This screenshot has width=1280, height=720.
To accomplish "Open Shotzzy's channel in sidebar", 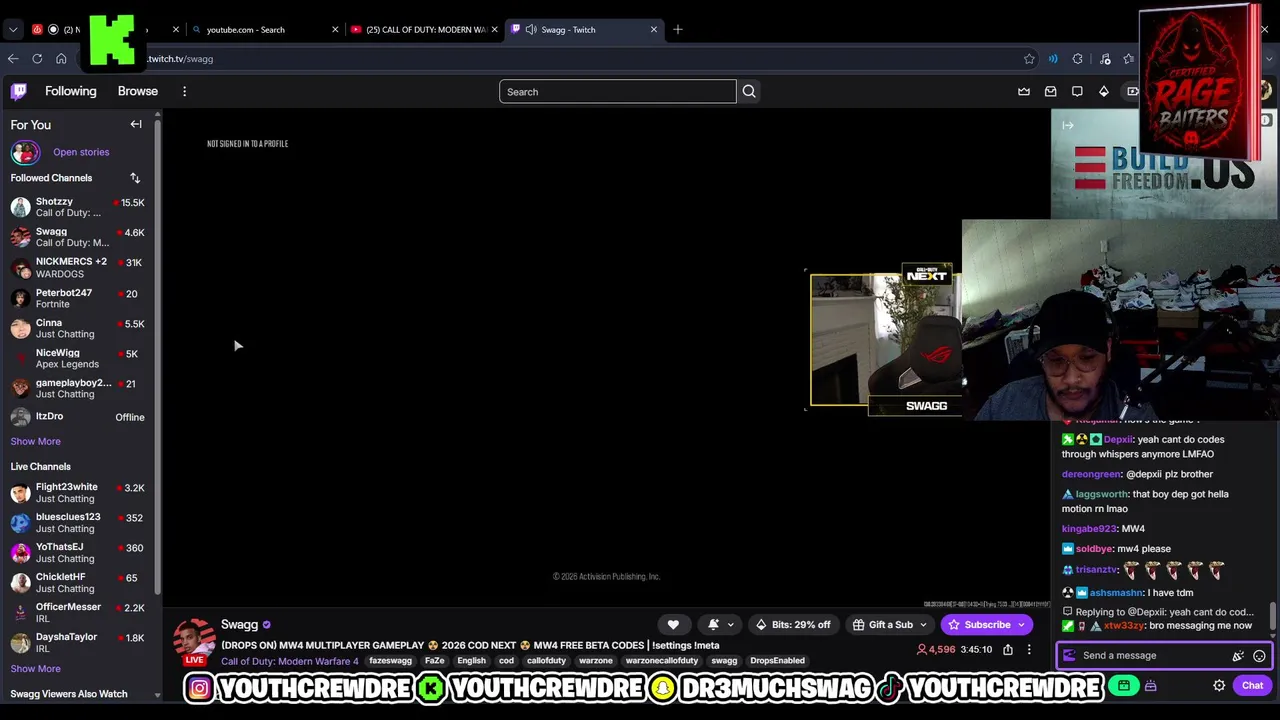I will point(78,207).
